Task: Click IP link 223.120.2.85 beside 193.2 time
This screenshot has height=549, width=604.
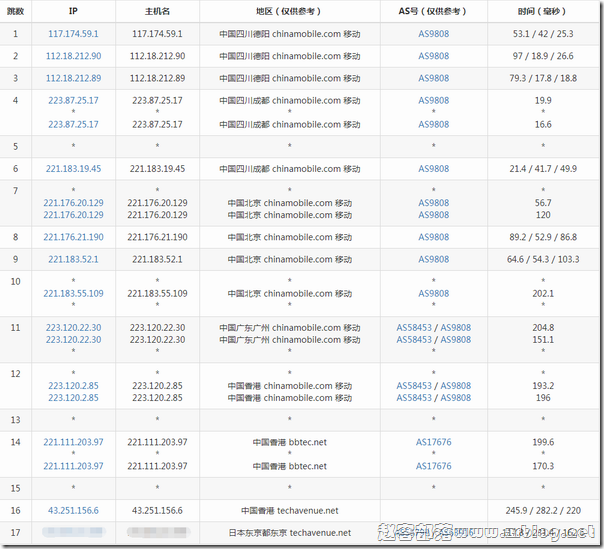Action: tap(73, 386)
